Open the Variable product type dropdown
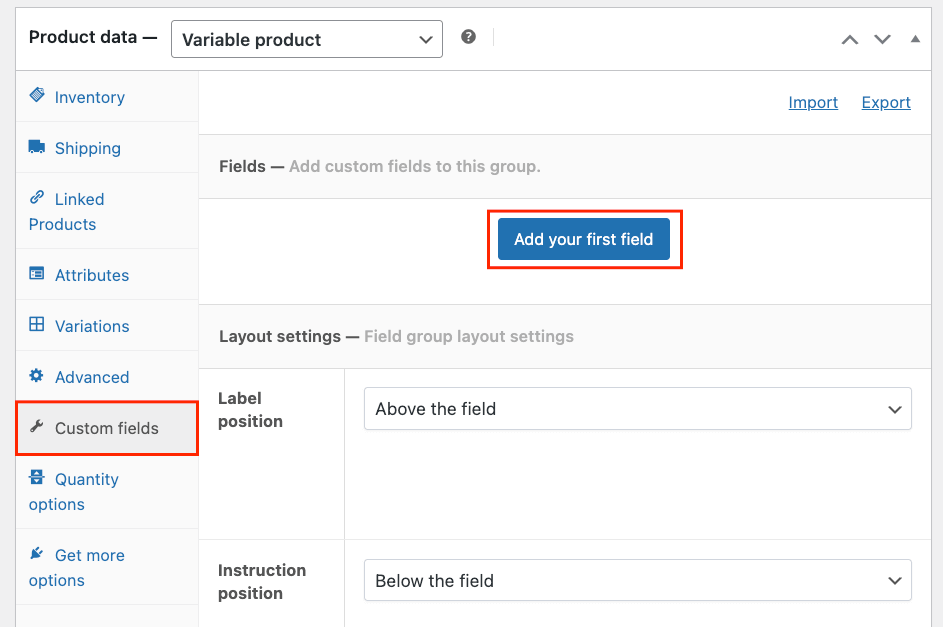Image resolution: width=943 pixels, height=627 pixels. click(x=307, y=39)
